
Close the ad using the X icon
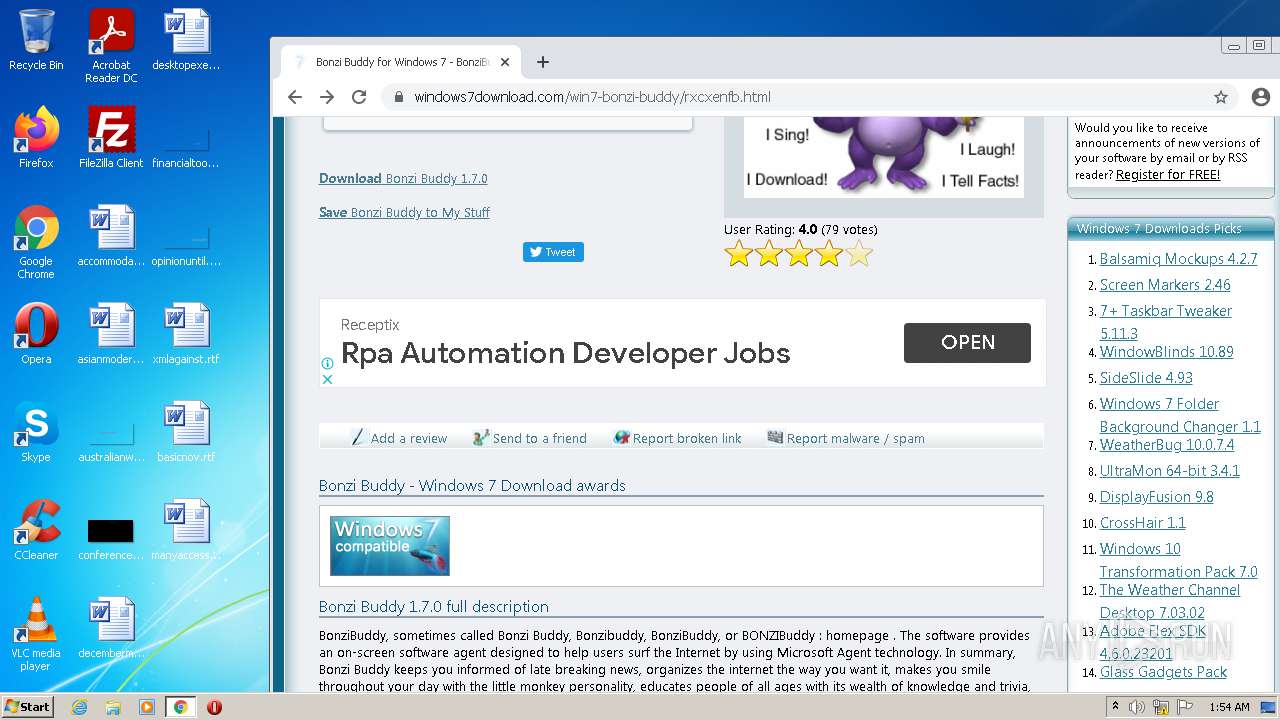pos(327,379)
